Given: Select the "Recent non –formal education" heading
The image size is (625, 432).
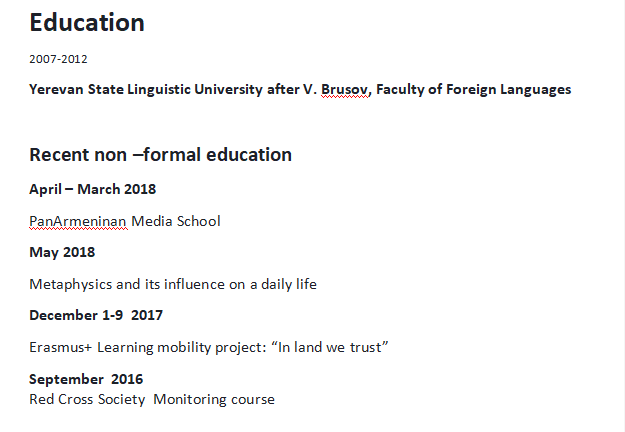Looking at the screenshot, I should click(160, 154).
